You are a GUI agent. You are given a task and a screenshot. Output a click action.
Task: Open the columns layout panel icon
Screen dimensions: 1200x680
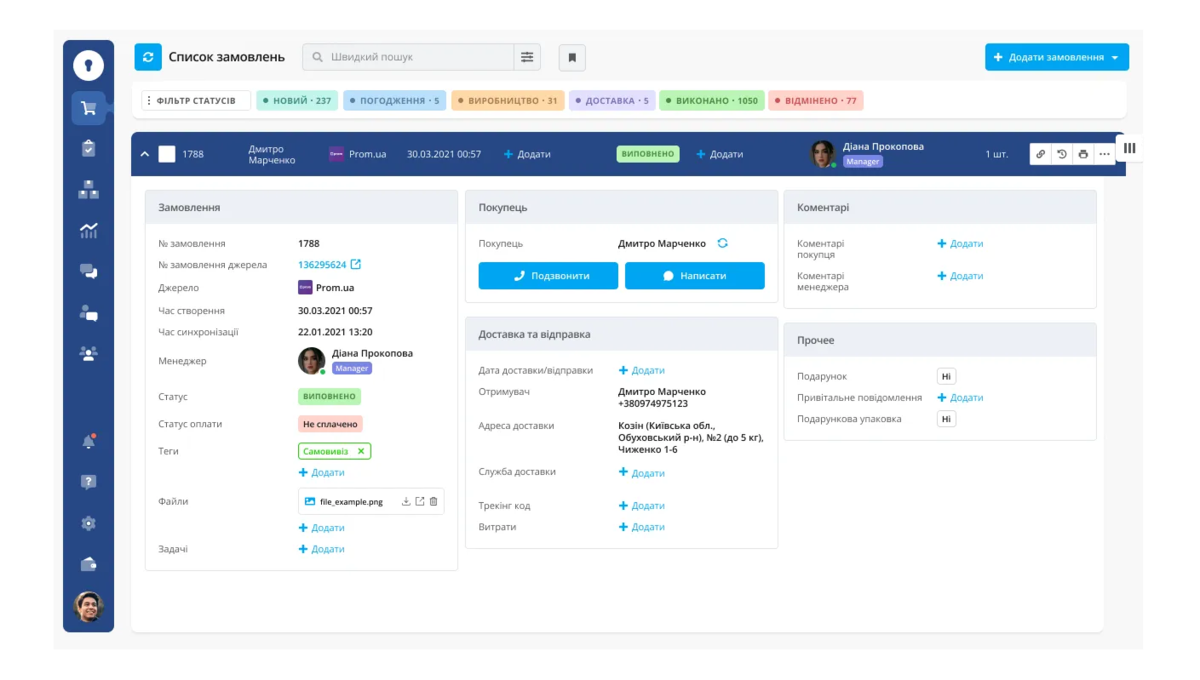(1130, 148)
